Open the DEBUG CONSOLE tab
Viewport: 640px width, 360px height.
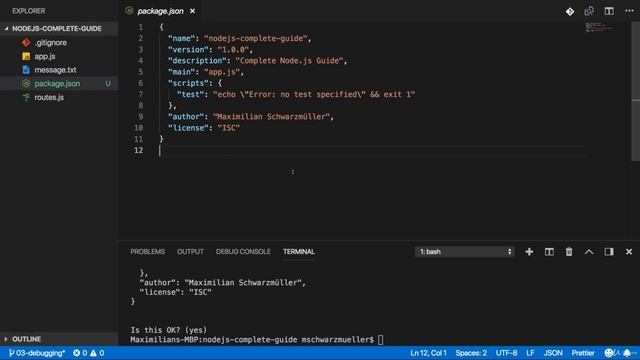point(243,251)
